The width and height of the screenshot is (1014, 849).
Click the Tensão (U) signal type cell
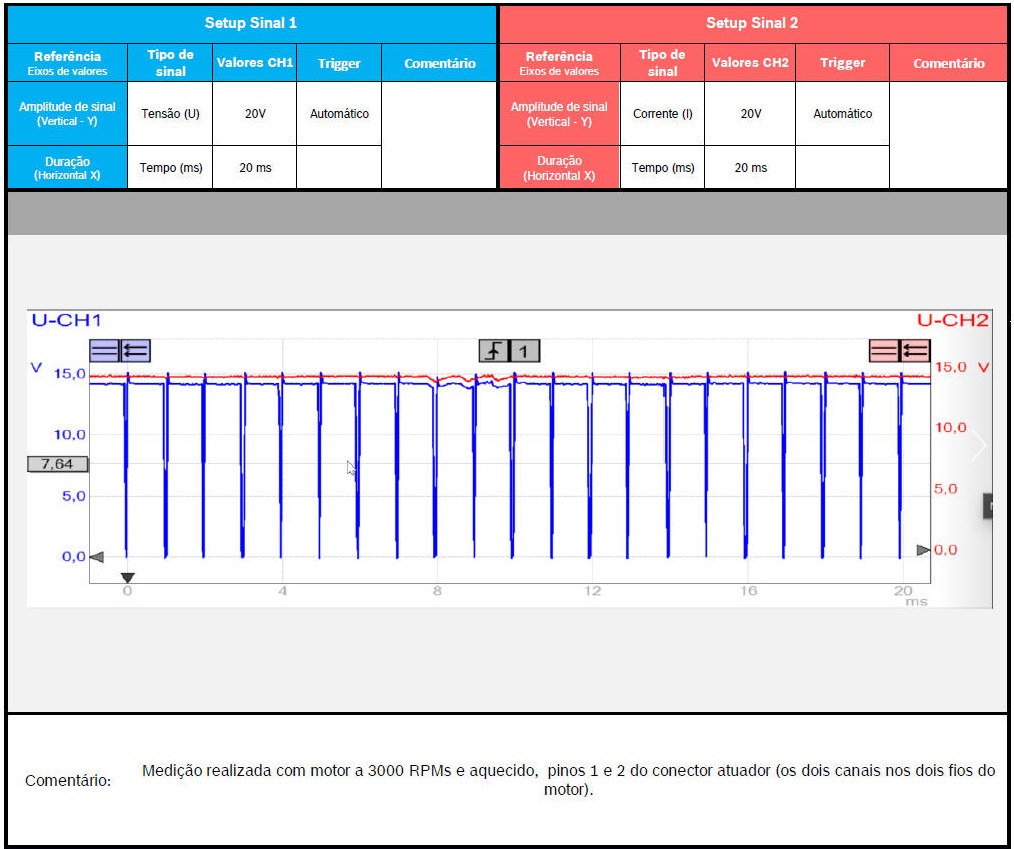coord(170,114)
